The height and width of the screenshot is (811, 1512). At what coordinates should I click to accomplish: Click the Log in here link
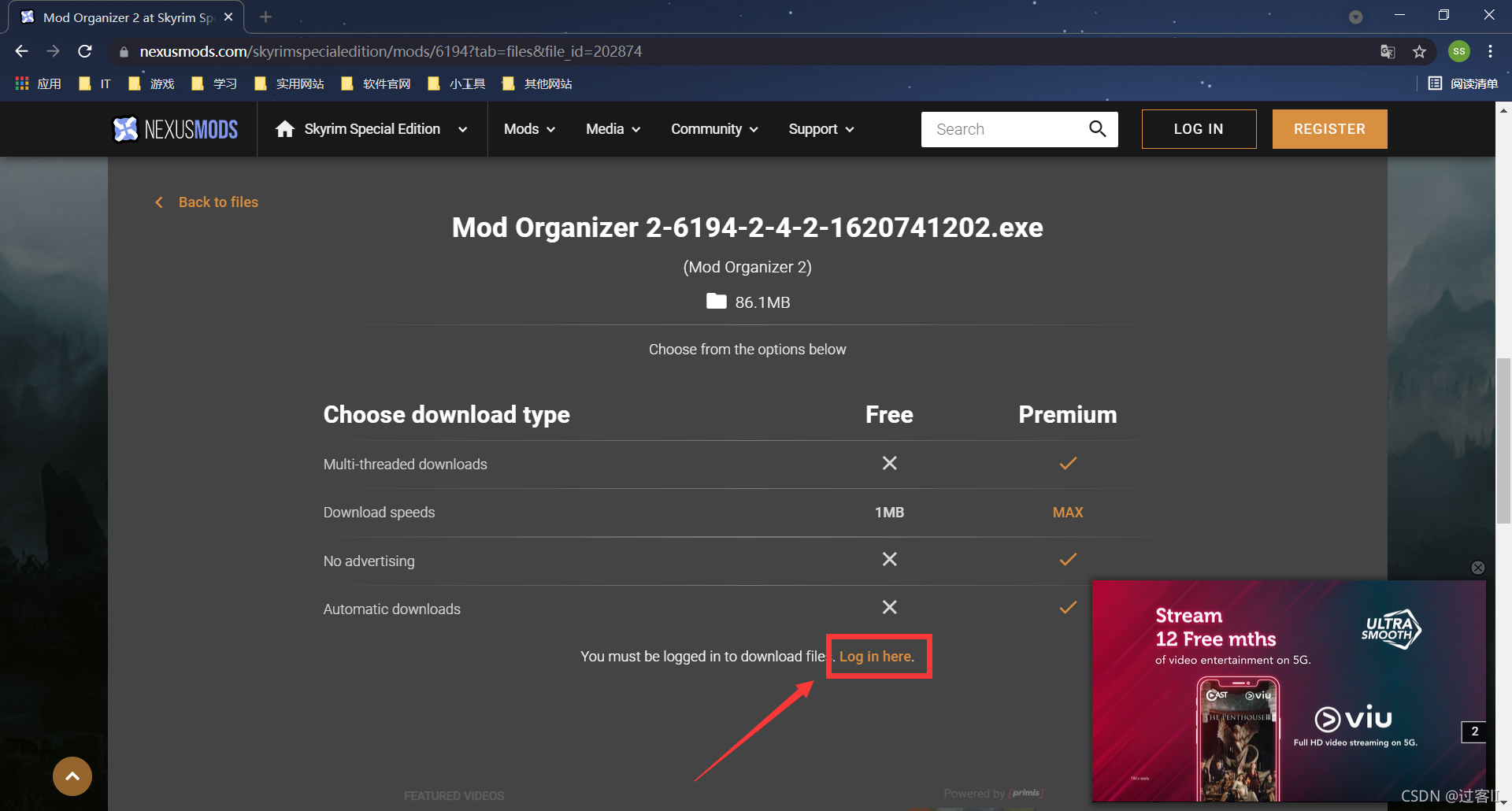(876, 657)
